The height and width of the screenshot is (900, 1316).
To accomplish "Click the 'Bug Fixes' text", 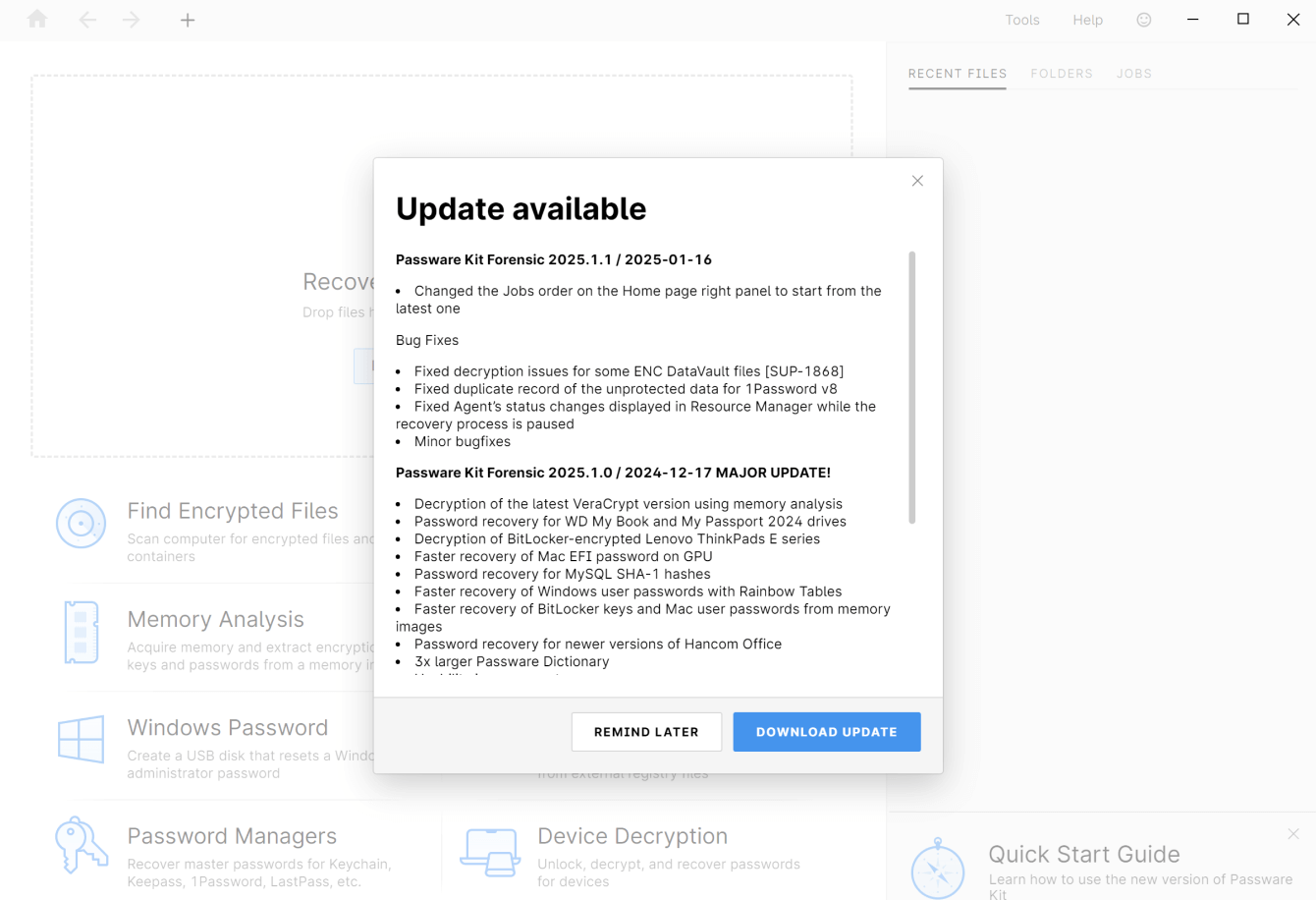I will coord(427,340).
